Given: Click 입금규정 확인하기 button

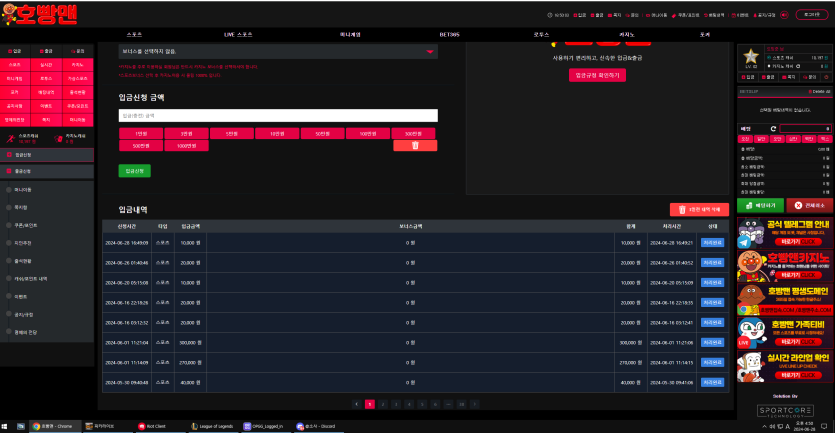Looking at the screenshot, I should [597, 75].
